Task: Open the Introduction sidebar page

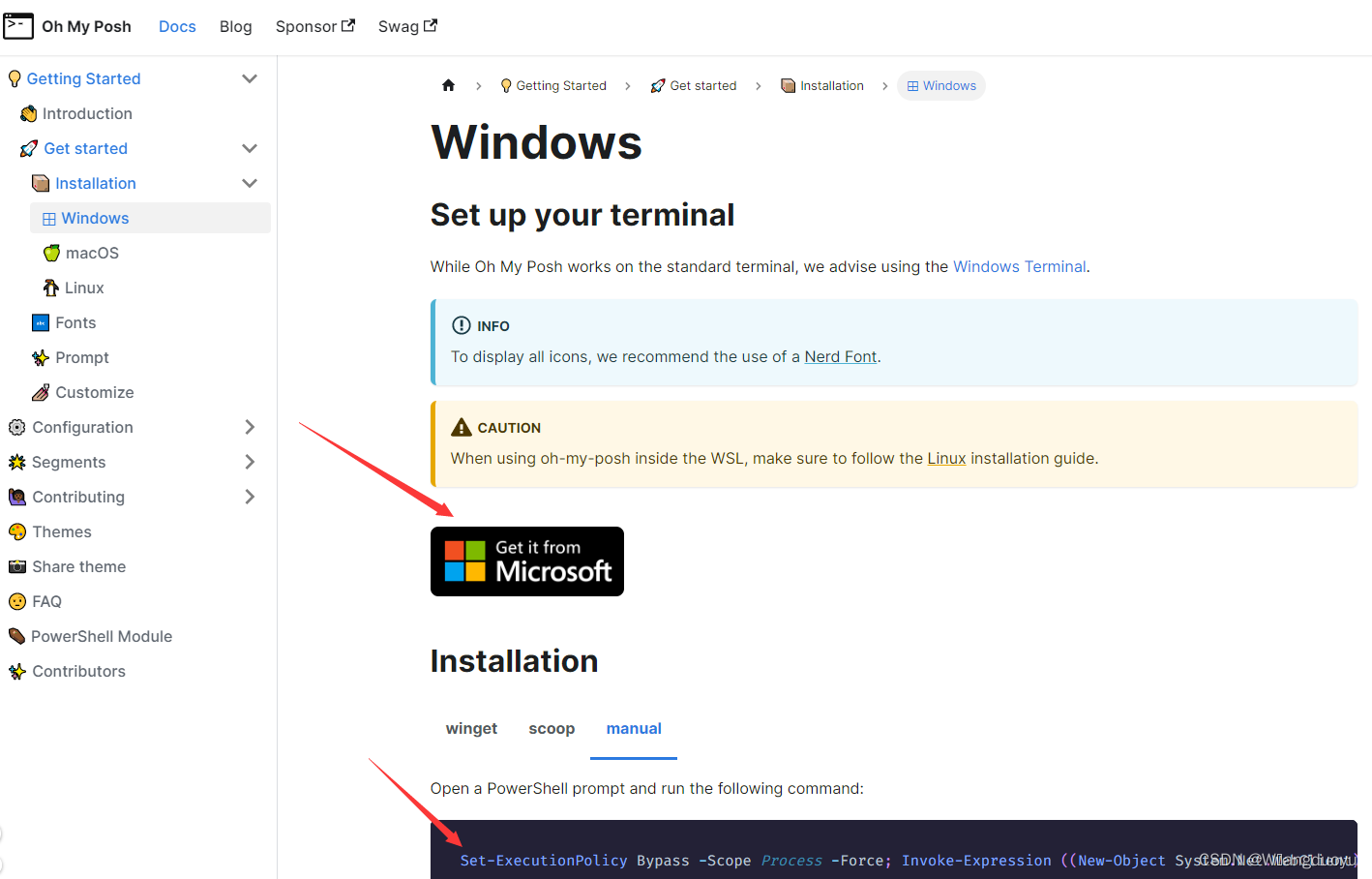Action: click(87, 113)
